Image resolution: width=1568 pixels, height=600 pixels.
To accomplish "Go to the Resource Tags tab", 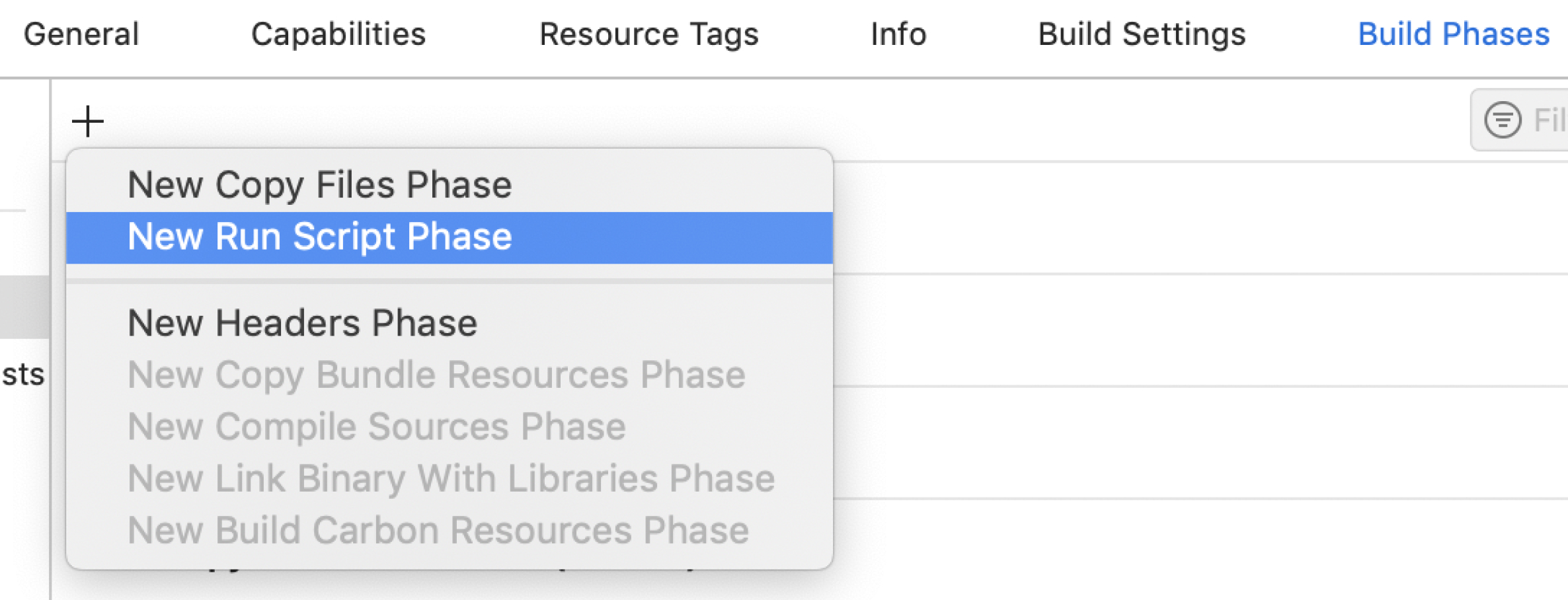I will click(648, 34).
